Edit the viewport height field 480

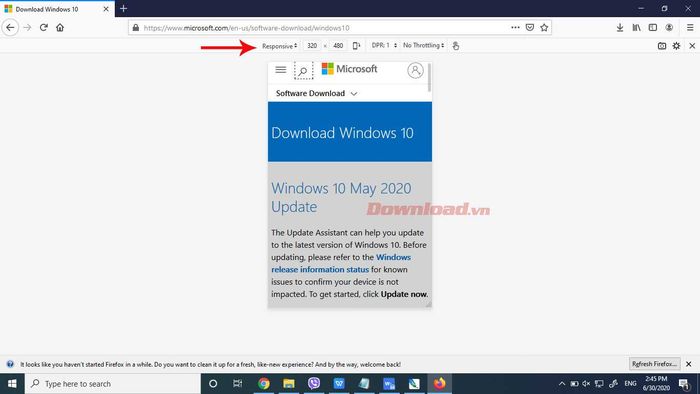click(x=338, y=46)
